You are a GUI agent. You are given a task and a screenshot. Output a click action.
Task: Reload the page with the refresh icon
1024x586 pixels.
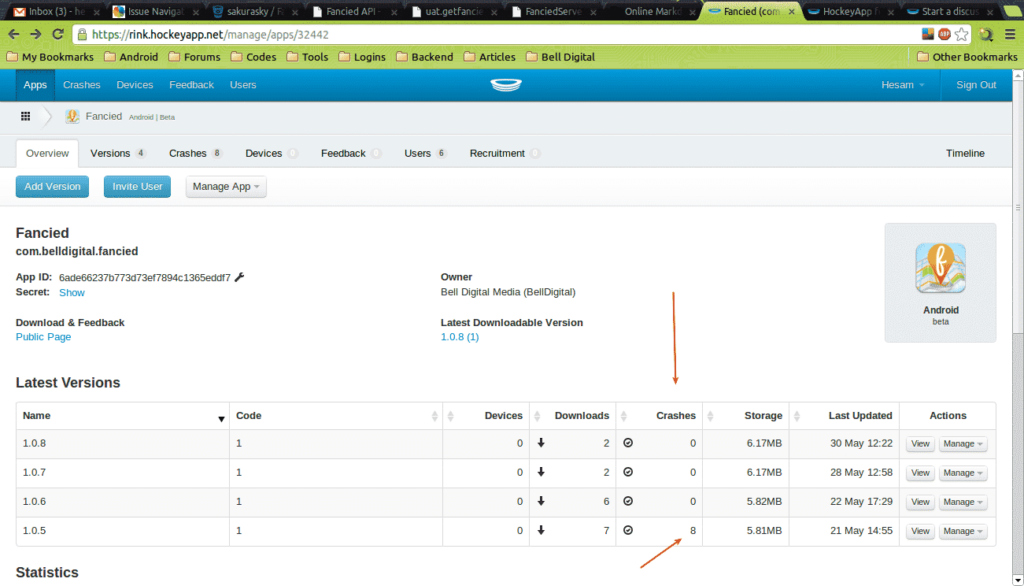pos(58,34)
